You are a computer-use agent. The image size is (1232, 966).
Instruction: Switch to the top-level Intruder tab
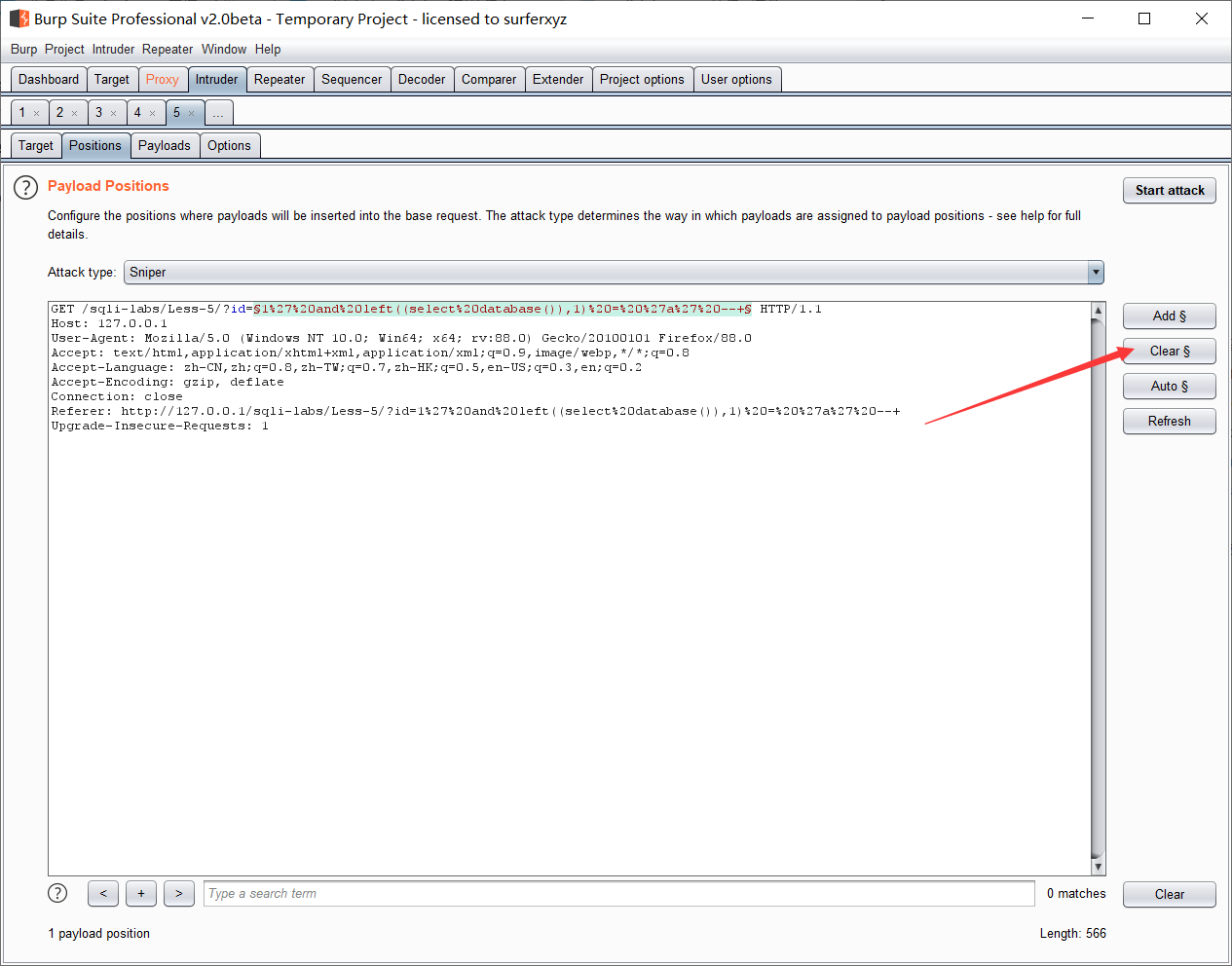tap(216, 80)
